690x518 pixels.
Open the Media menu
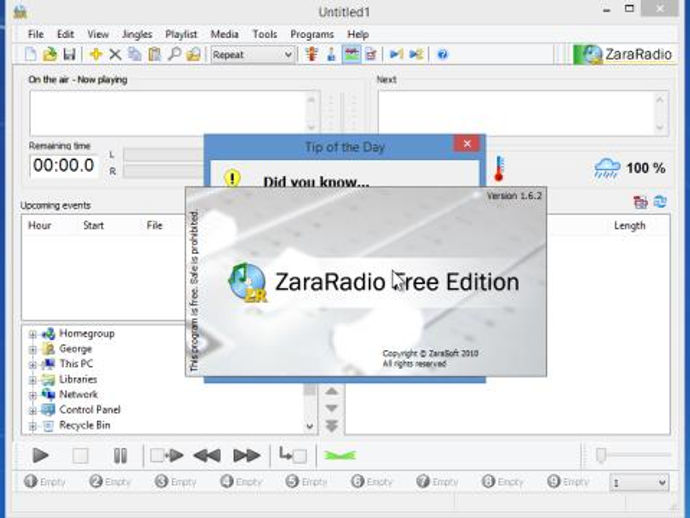coord(224,34)
